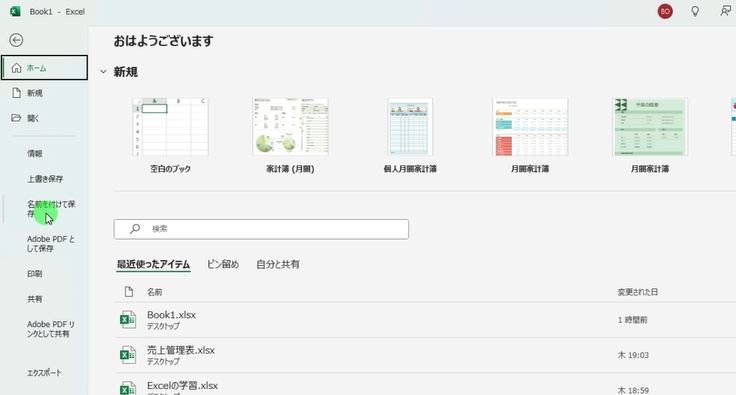Sort by 変更された日 column header
736x395 pixels.
click(x=637, y=292)
